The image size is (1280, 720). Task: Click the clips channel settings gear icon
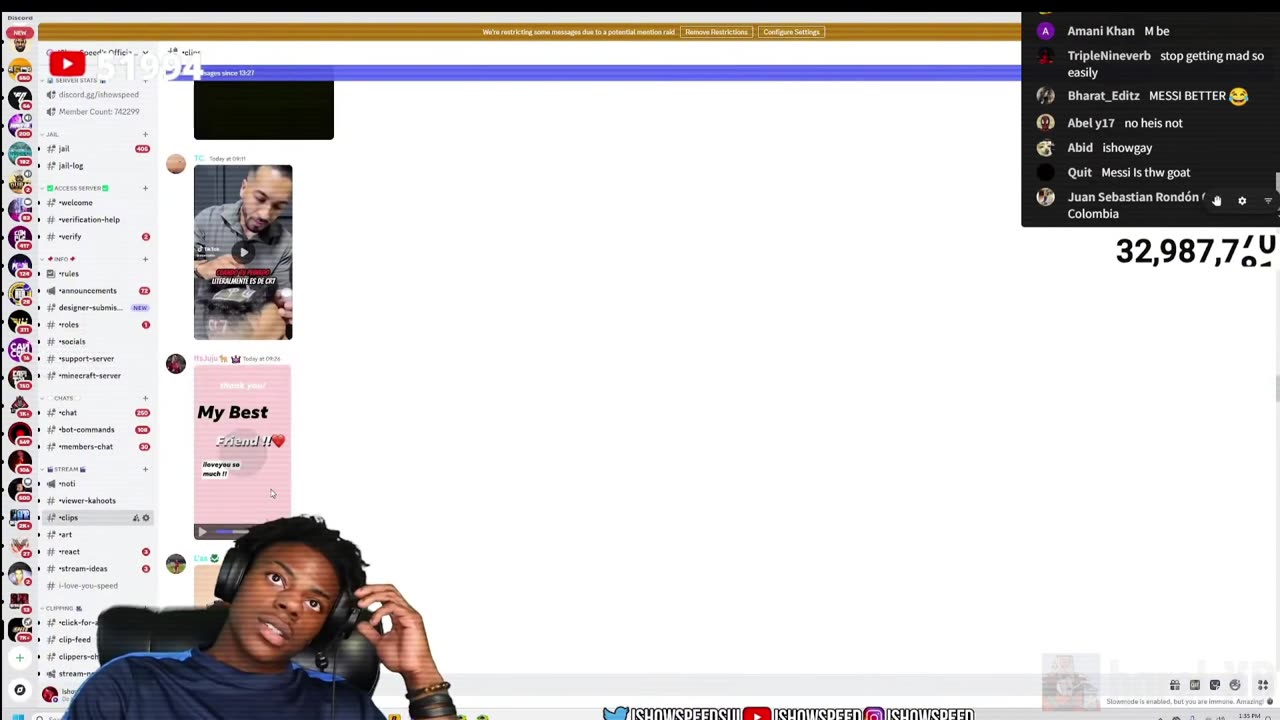pyautogui.click(x=146, y=518)
